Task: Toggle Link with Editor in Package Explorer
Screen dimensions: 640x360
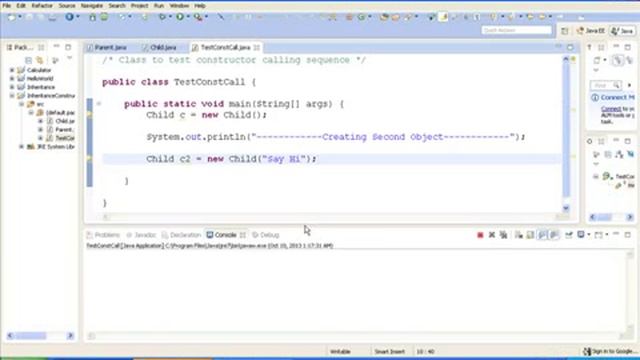Action: point(40,60)
